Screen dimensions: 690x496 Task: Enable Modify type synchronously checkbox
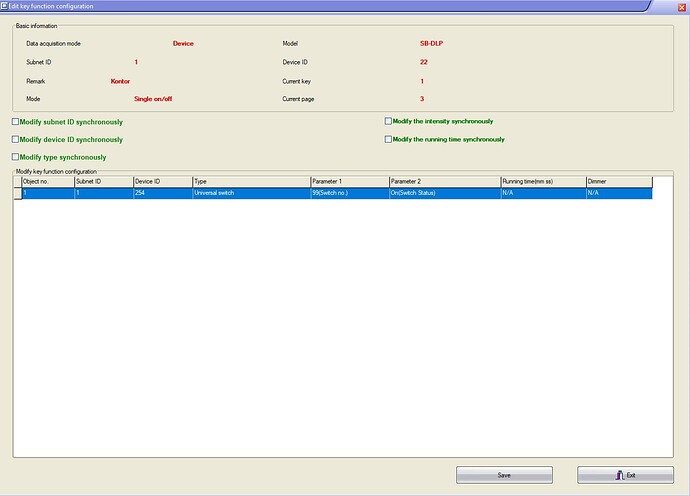(15, 157)
